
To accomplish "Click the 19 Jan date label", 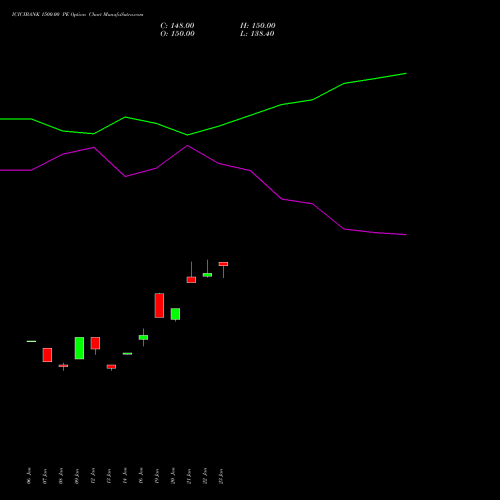I will (157, 476).
